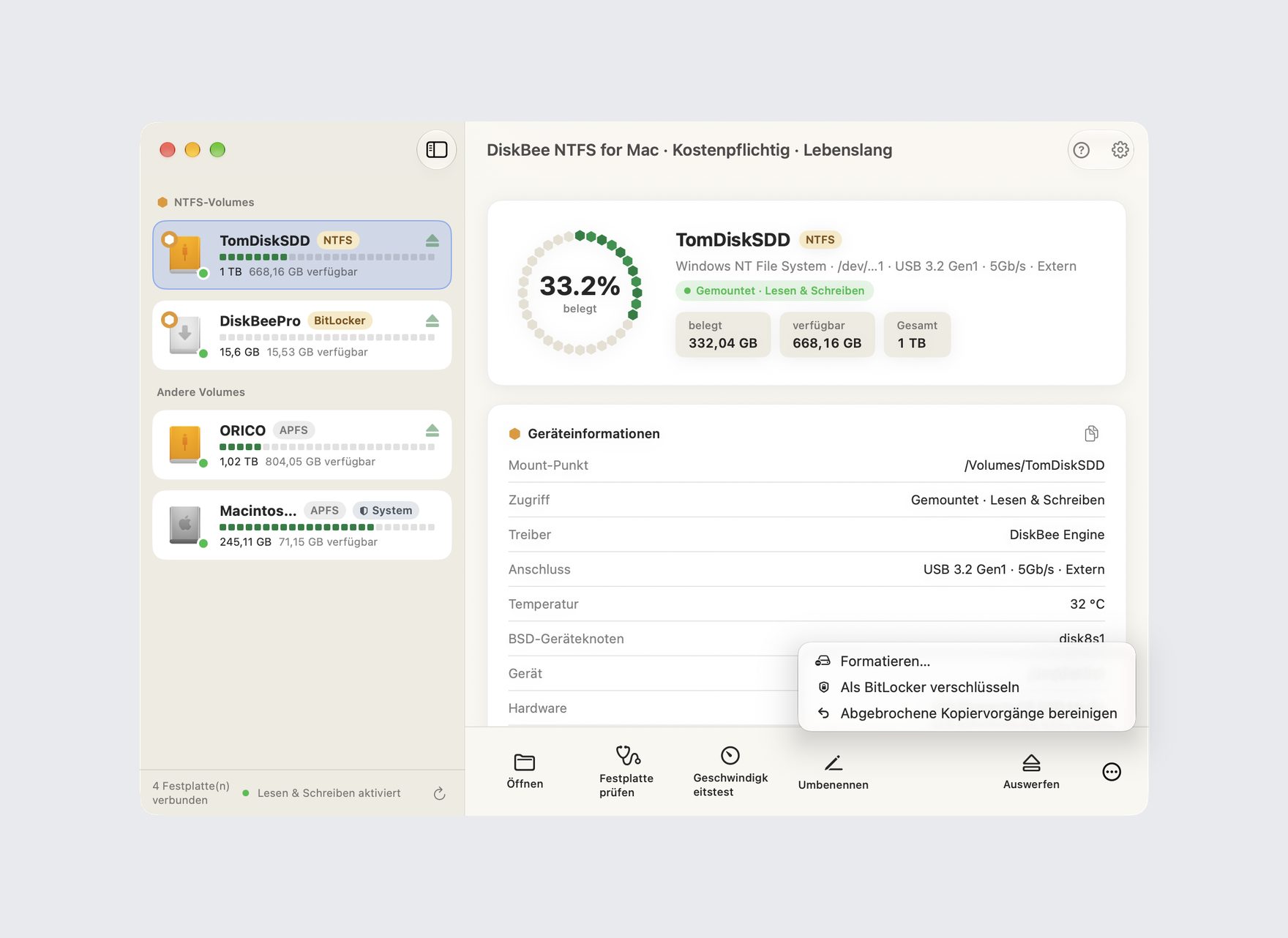This screenshot has height=938, width=1288.
Task: Select the TomDiskSDD drive icon in the sidebar
Action: 185,255
